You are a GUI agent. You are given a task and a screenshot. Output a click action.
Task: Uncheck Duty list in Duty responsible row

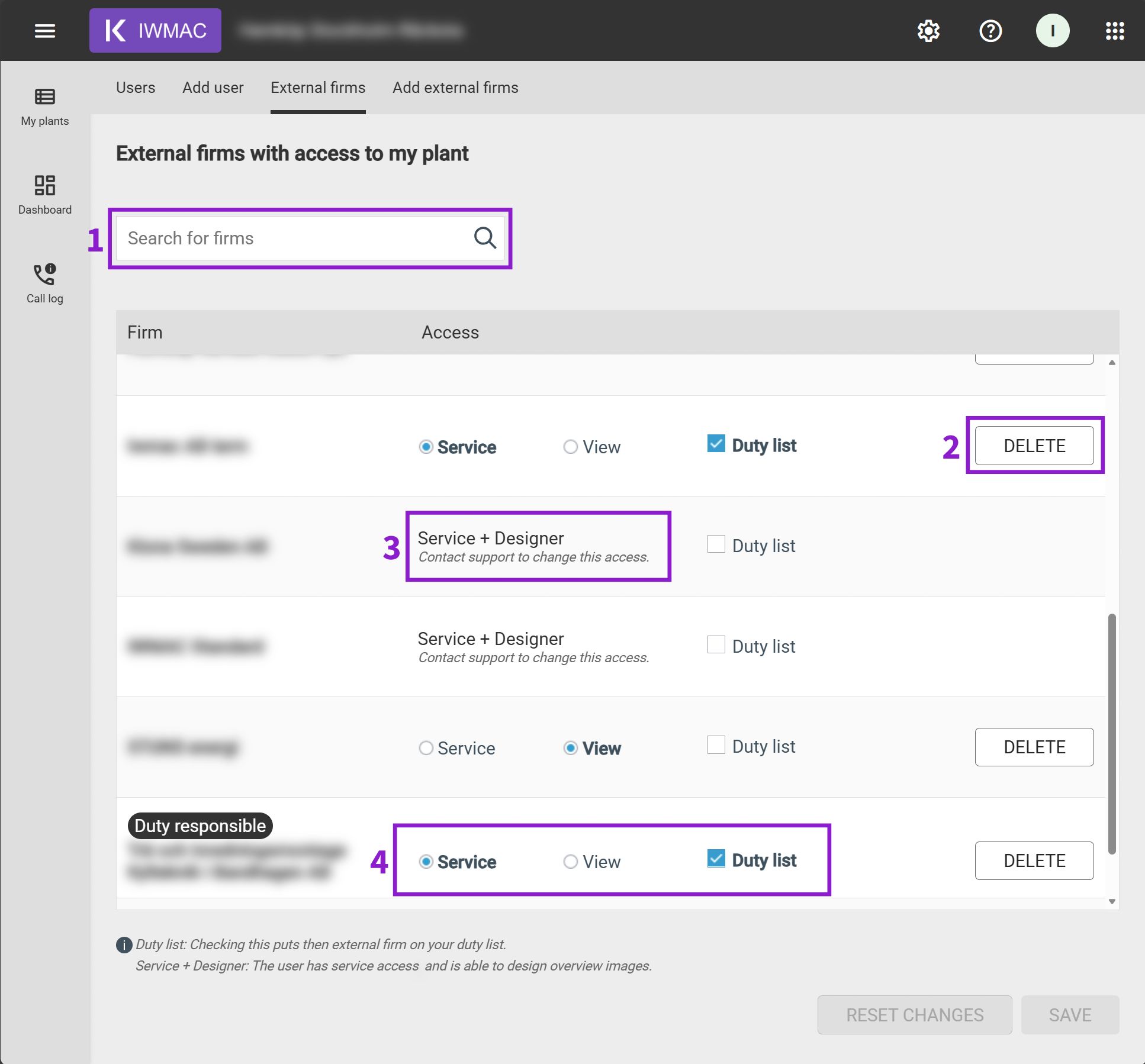[x=716, y=858]
